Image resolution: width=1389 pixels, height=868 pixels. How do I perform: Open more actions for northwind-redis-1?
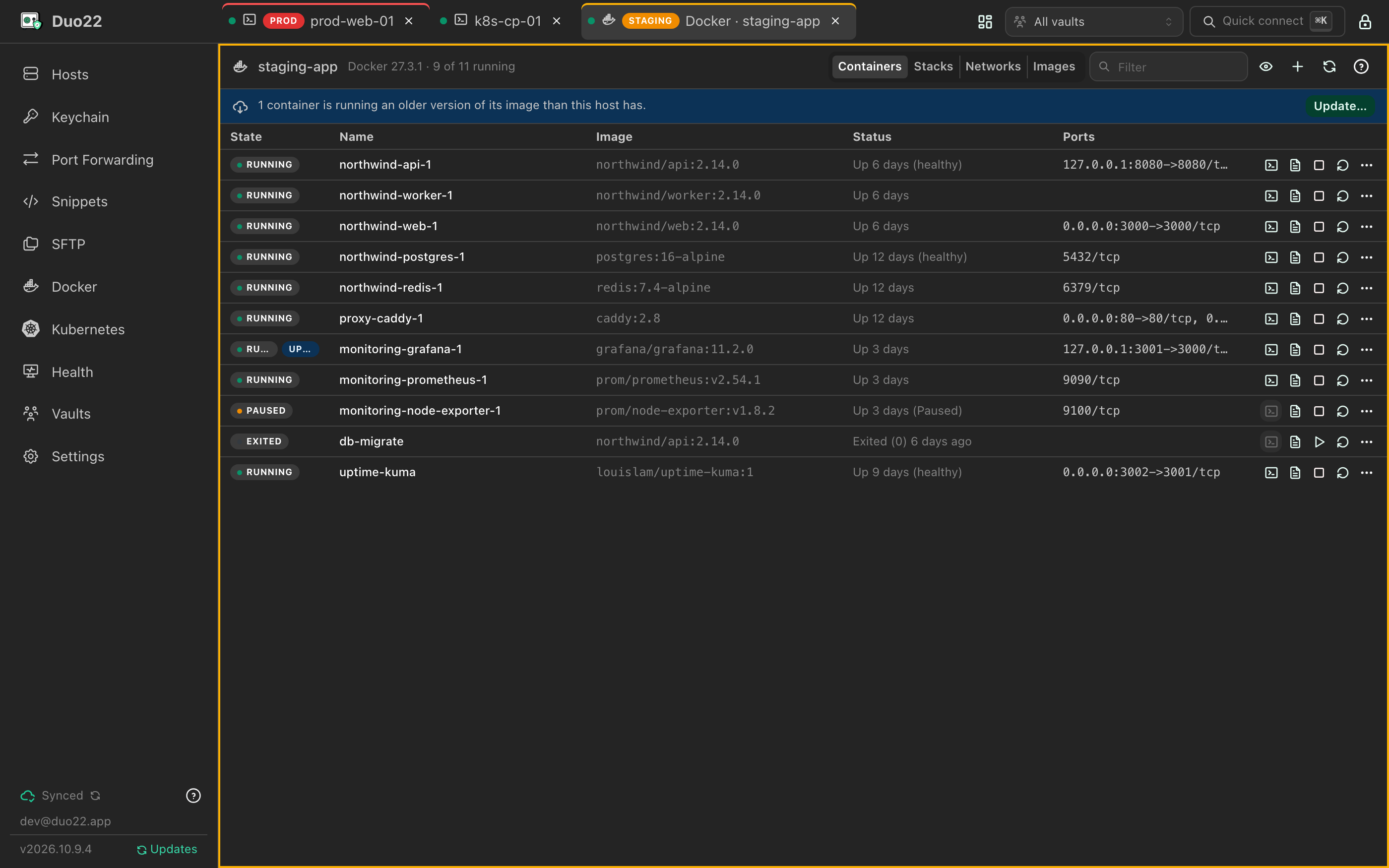[x=1367, y=288]
